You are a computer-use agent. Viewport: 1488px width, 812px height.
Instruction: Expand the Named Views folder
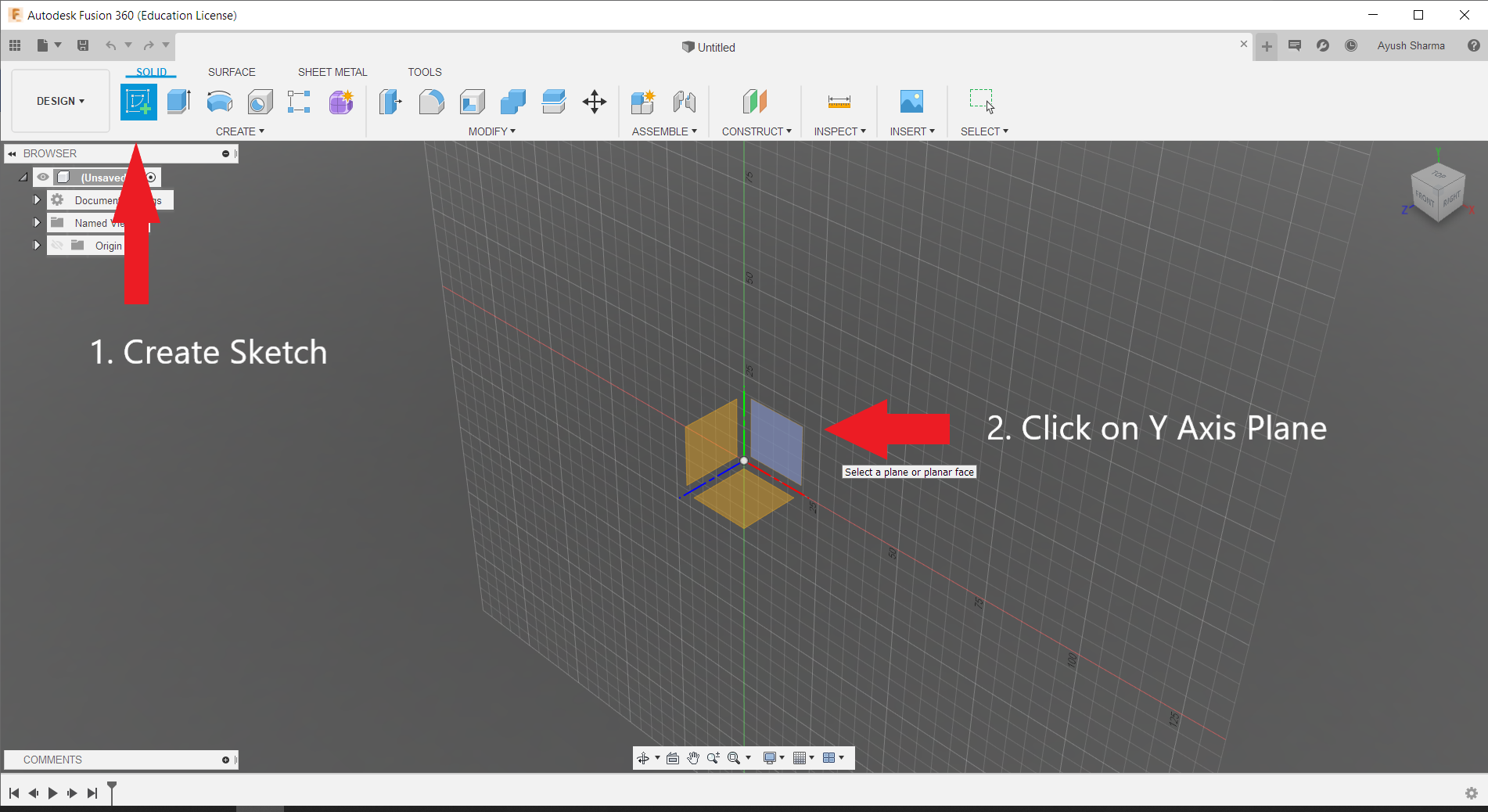point(37,222)
